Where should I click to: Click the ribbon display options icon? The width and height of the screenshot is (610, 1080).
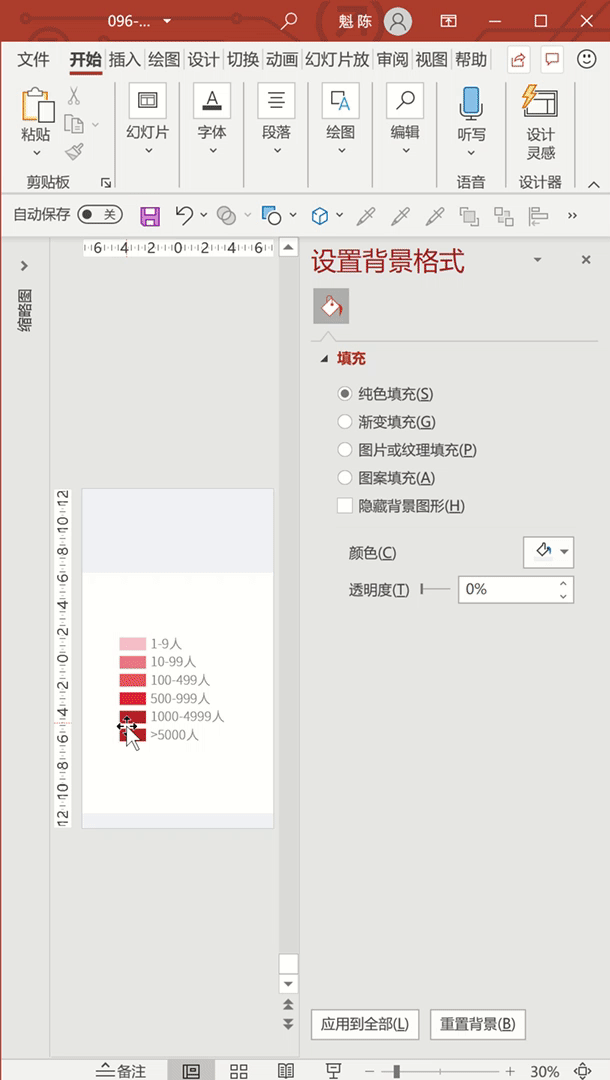448,21
